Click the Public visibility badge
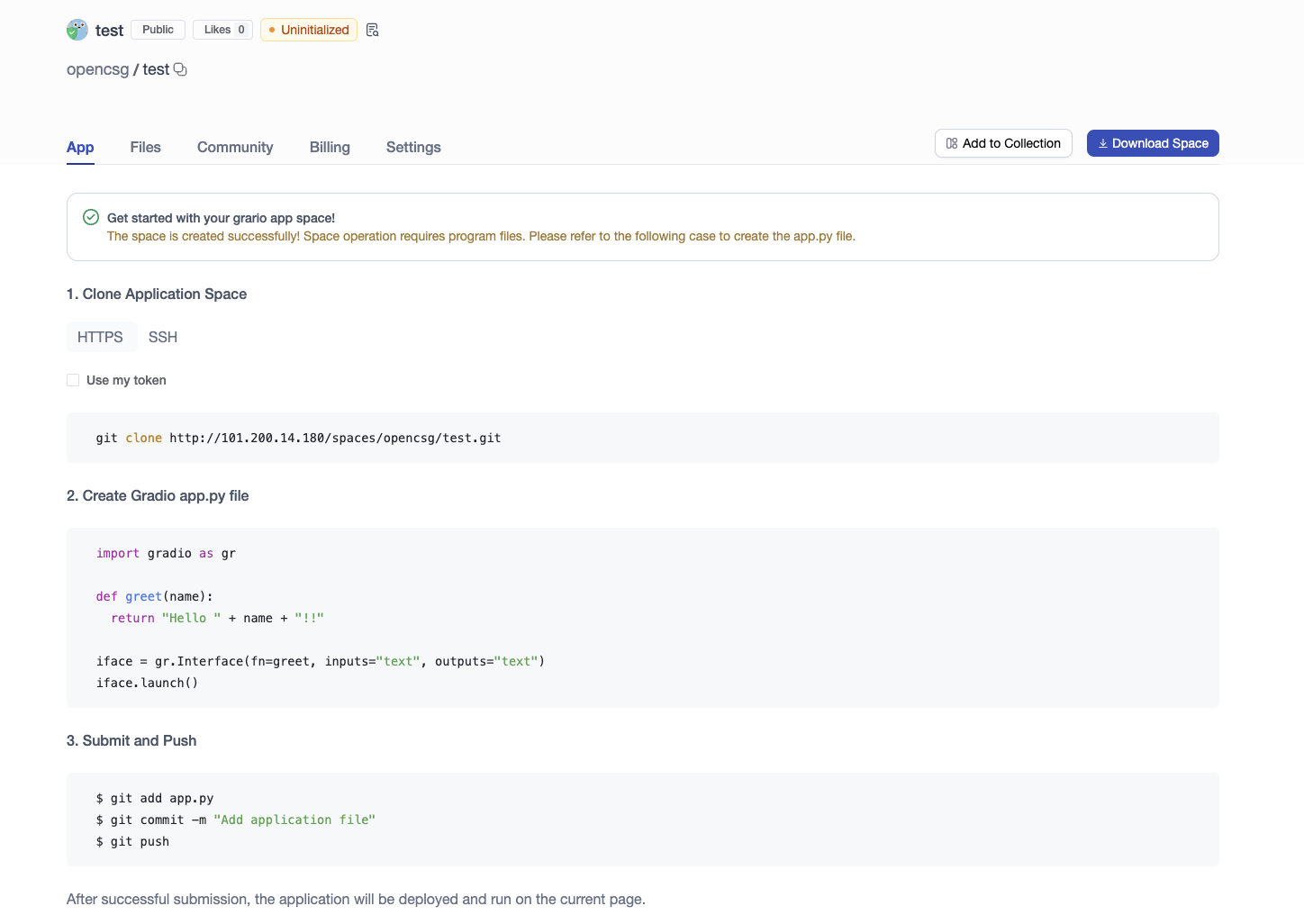 [x=158, y=30]
